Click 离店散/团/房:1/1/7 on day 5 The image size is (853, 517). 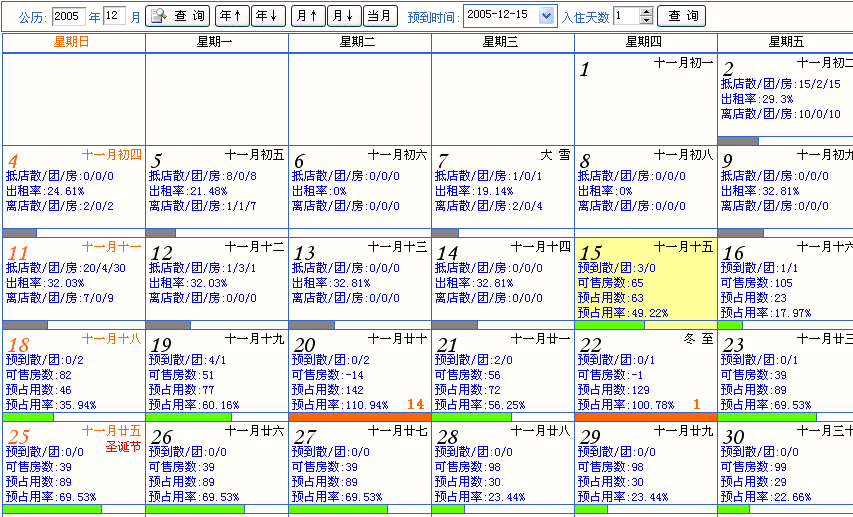point(202,206)
